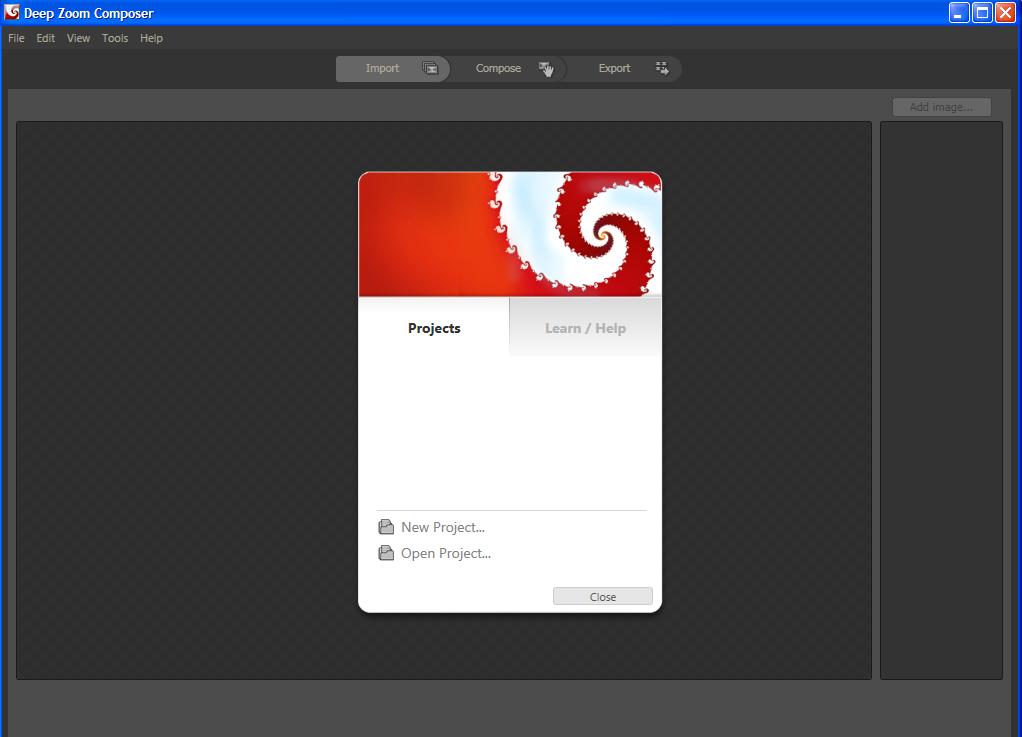Click the Export tab grid icon
This screenshot has height=737, width=1022.
[x=662, y=68]
